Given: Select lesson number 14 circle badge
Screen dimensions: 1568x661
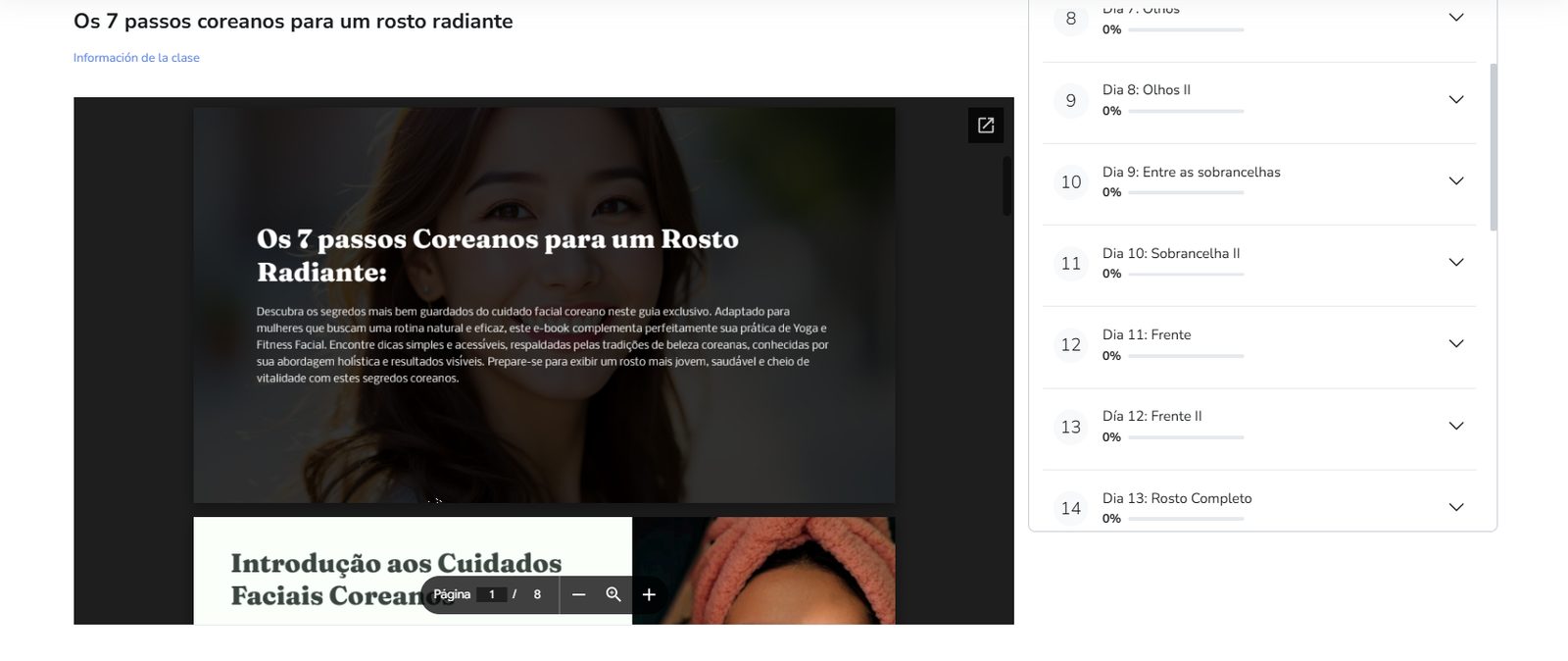Looking at the screenshot, I should coord(1071,508).
